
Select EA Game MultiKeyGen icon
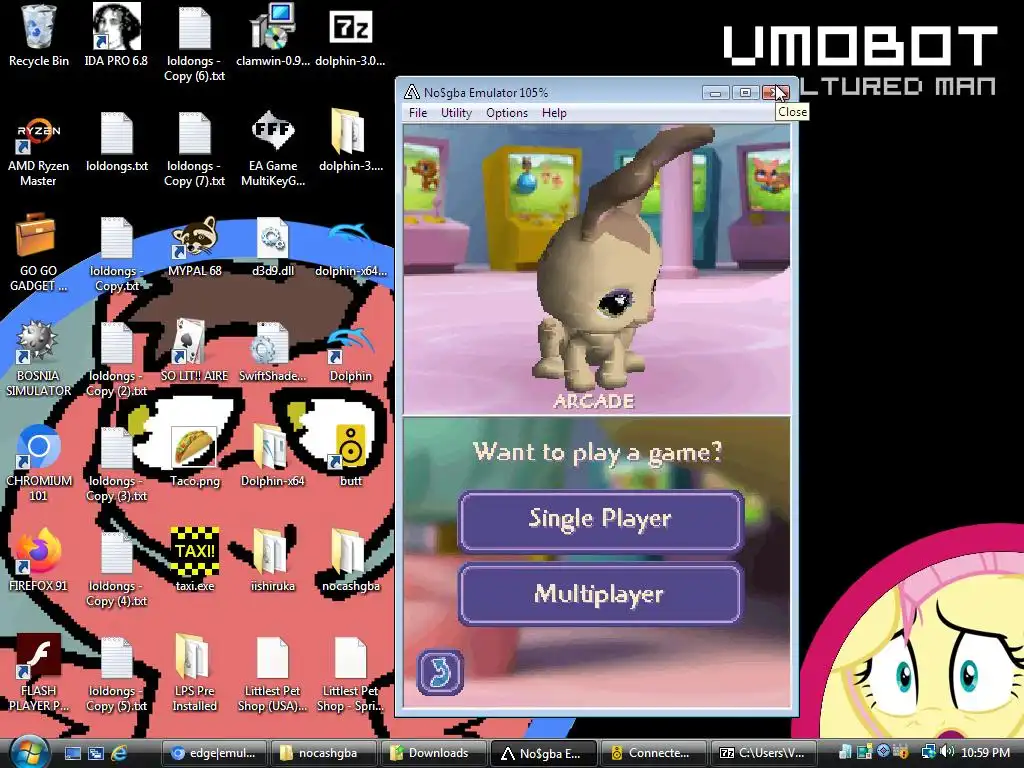[x=273, y=150]
